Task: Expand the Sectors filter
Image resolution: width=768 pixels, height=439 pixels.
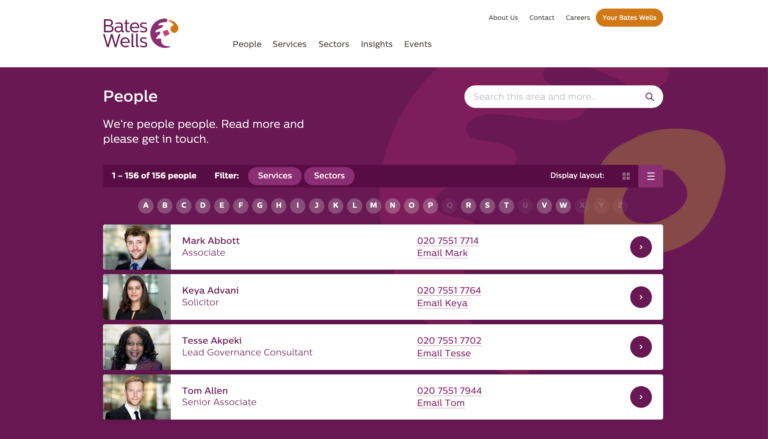Action: (x=329, y=176)
